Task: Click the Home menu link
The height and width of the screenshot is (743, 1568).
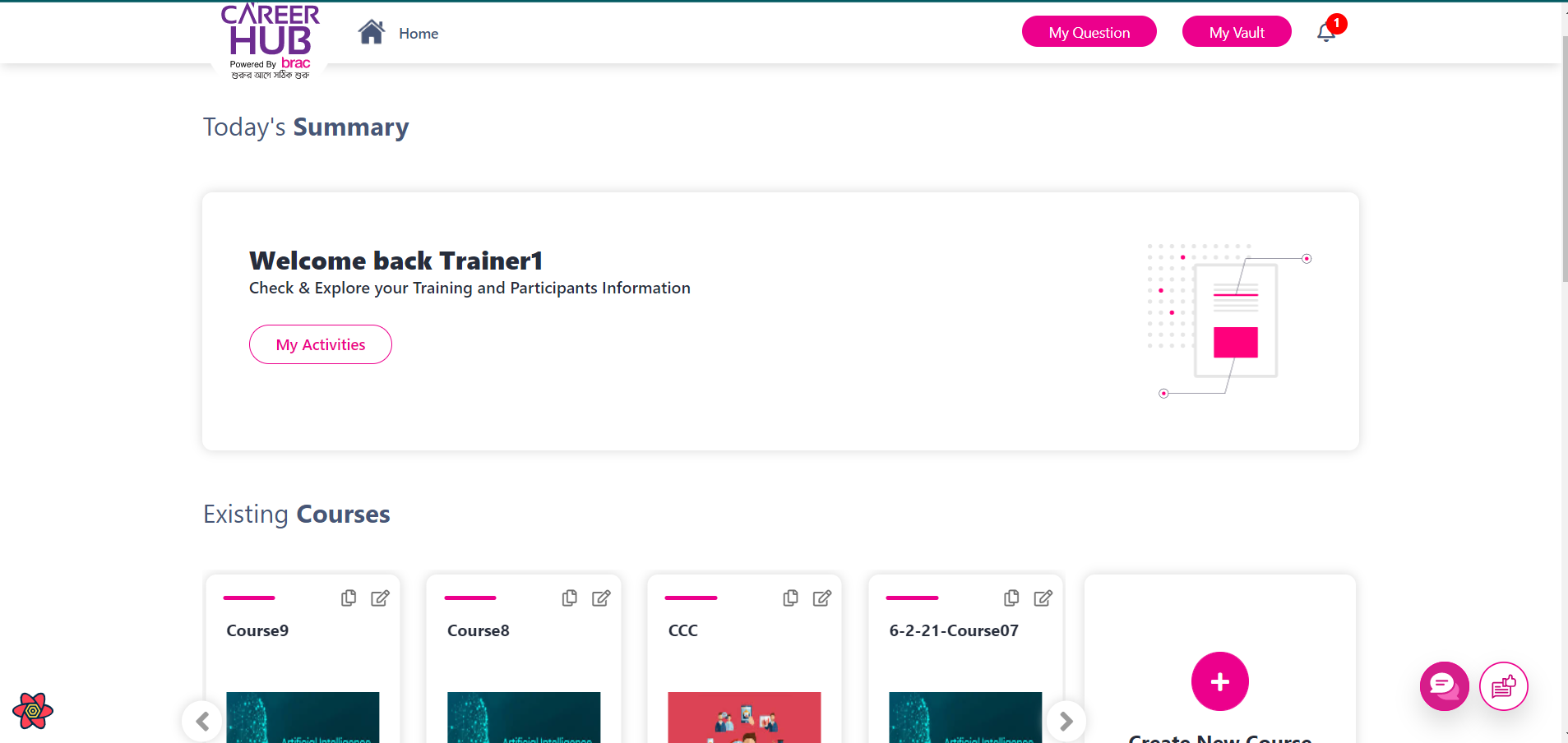Action: (419, 34)
